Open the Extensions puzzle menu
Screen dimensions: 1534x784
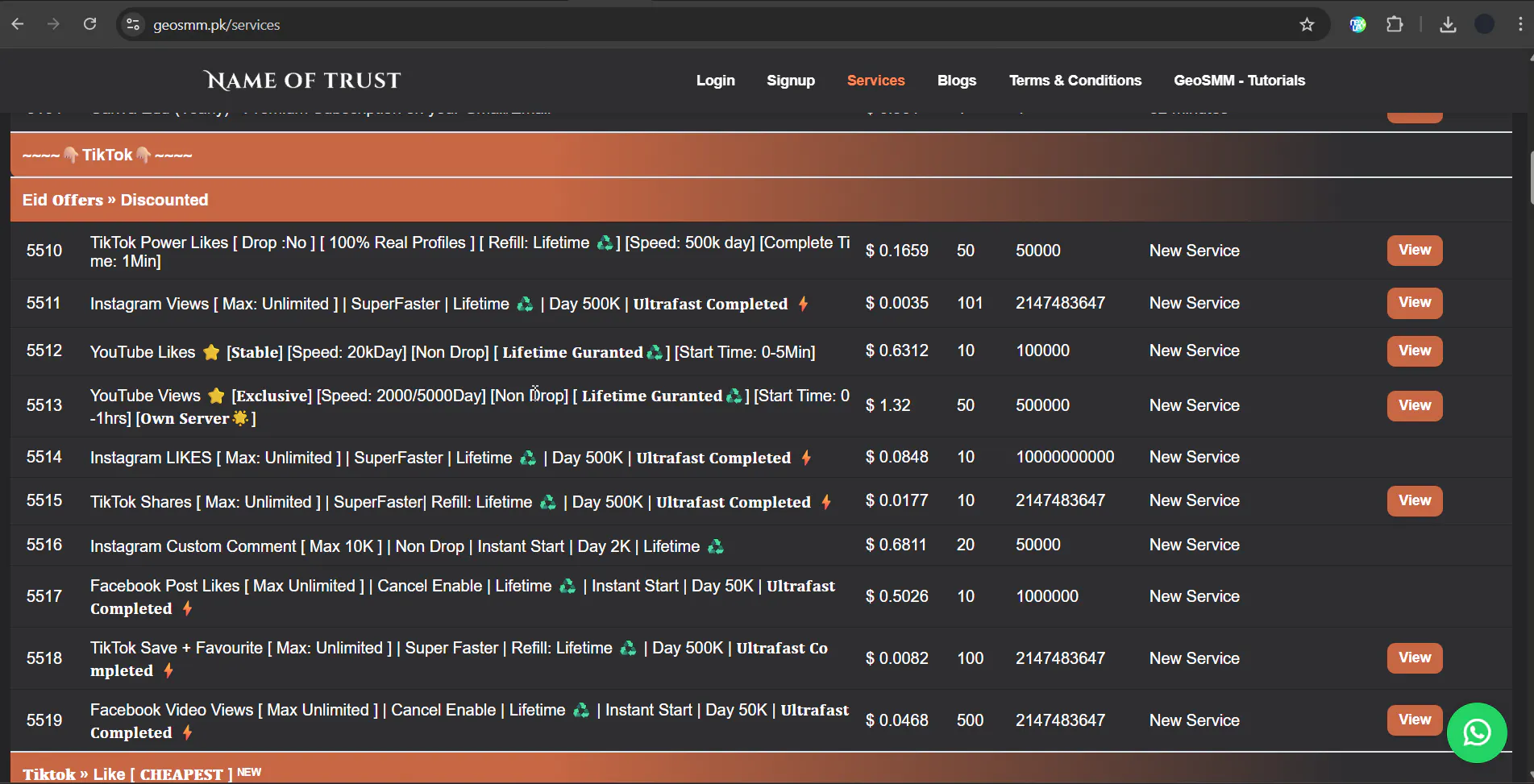(1395, 24)
